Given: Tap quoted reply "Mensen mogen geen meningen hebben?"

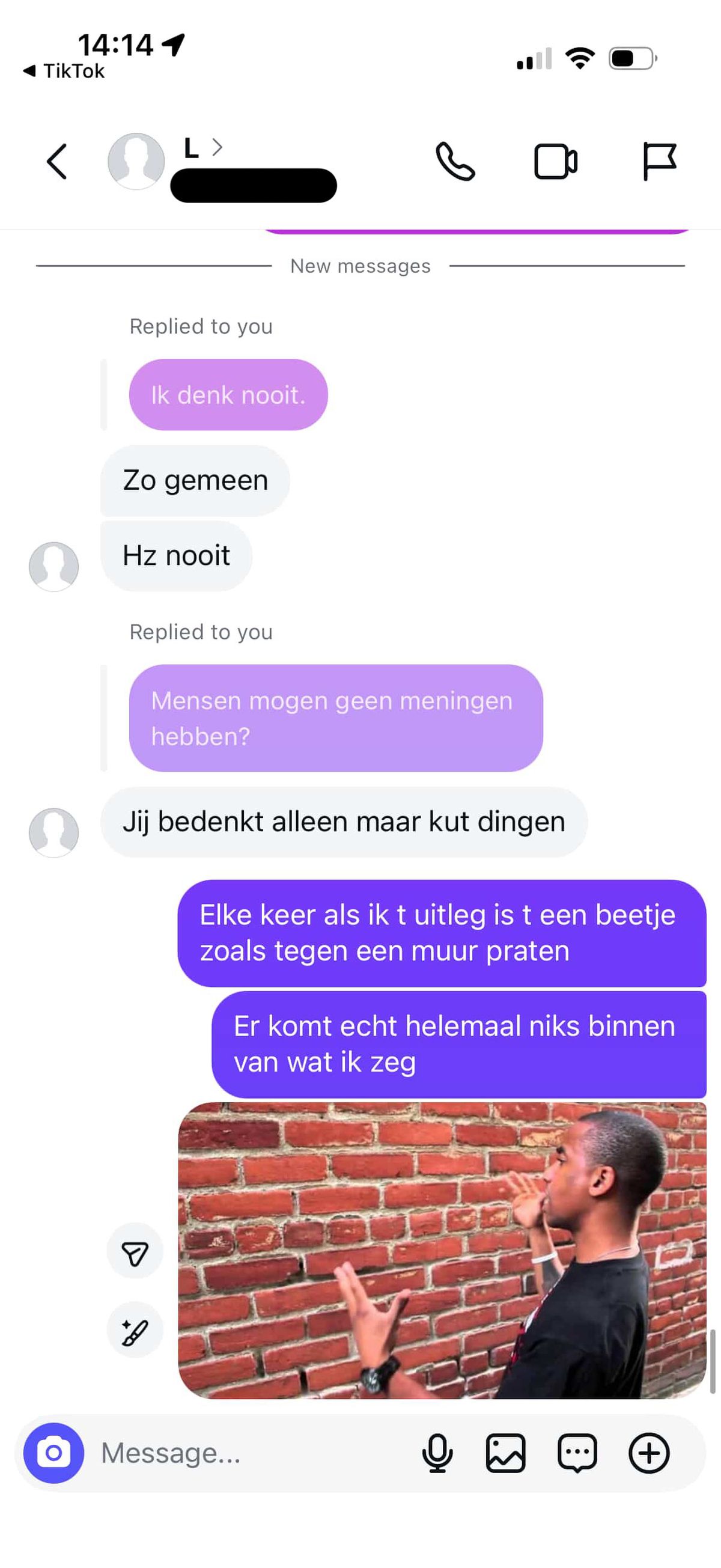Looking at the screenshot, I should (335, 718).
